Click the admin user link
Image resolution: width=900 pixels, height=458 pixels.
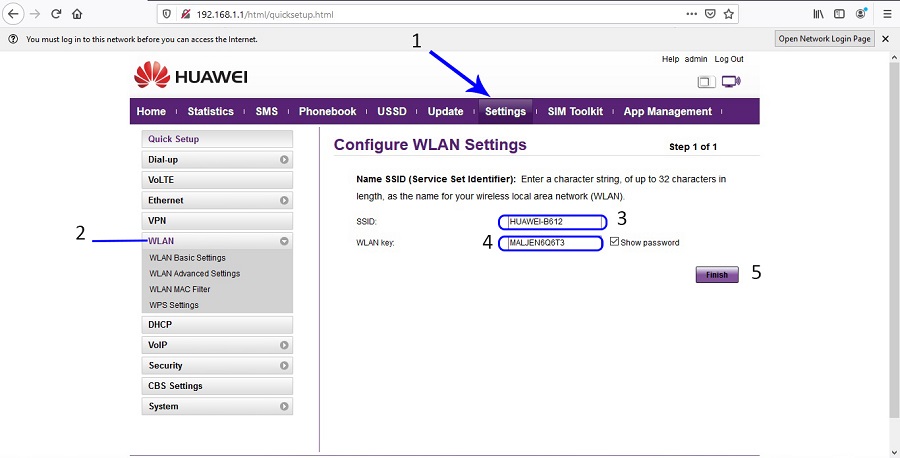click(696, 59)
